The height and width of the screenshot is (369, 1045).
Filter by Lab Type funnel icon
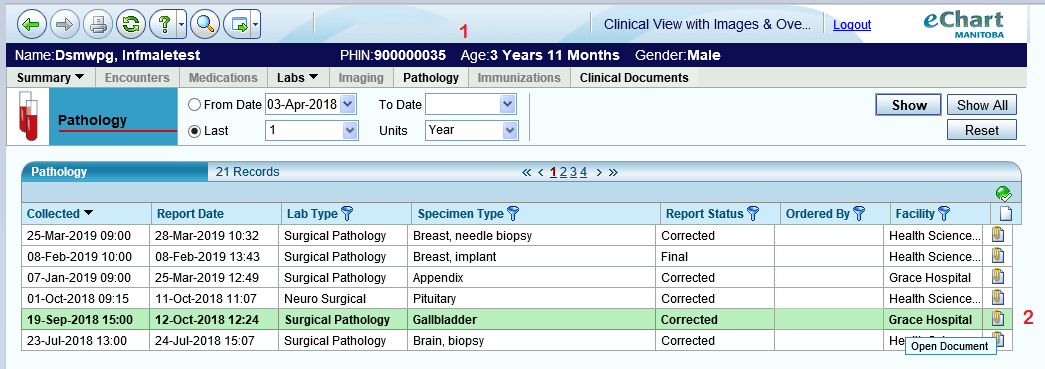click(x=347, y=213)
